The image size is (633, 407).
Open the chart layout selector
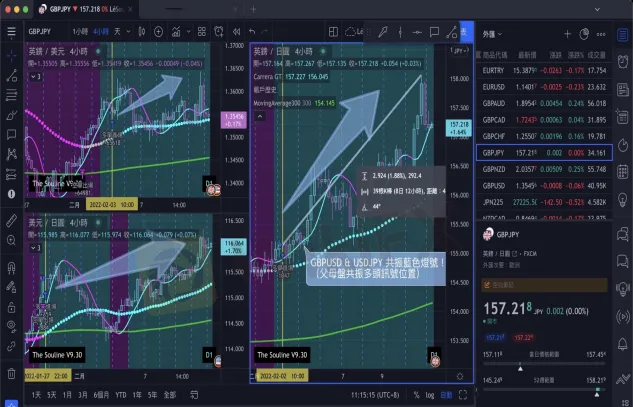[x=333, y=31]
